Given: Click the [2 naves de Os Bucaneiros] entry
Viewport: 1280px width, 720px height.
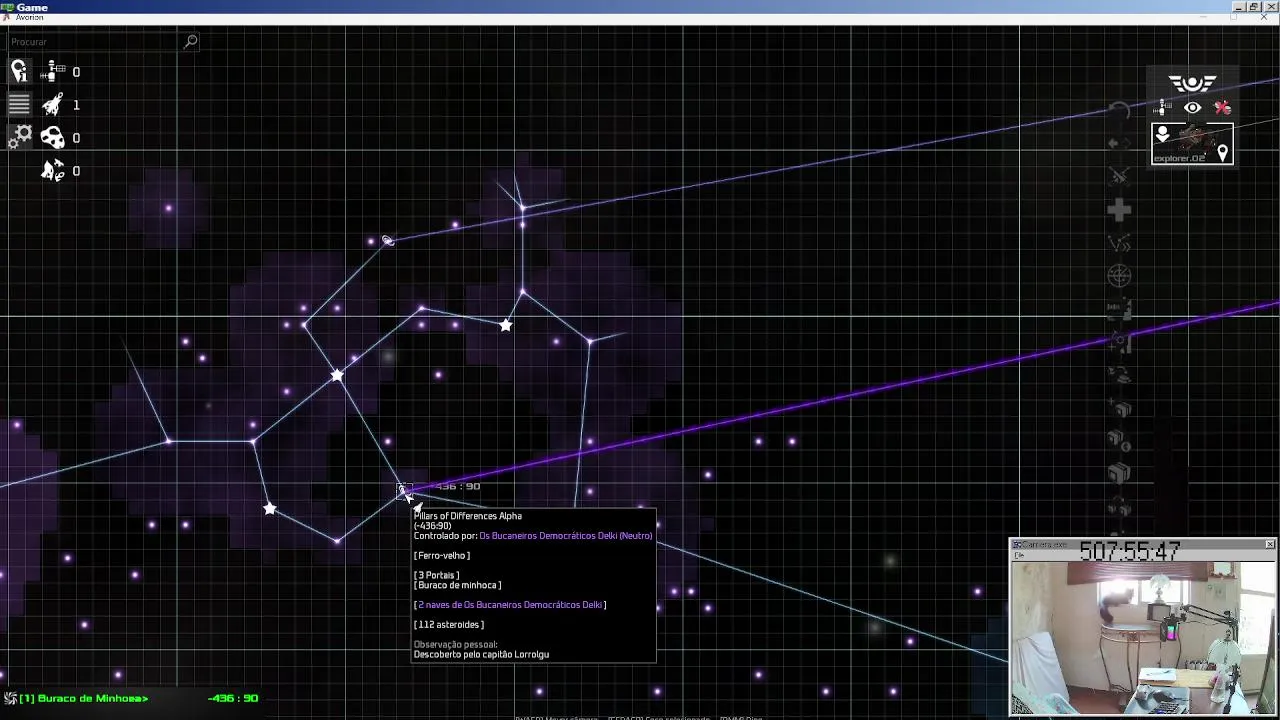Looking at the screenshot, I should [510, 605].
